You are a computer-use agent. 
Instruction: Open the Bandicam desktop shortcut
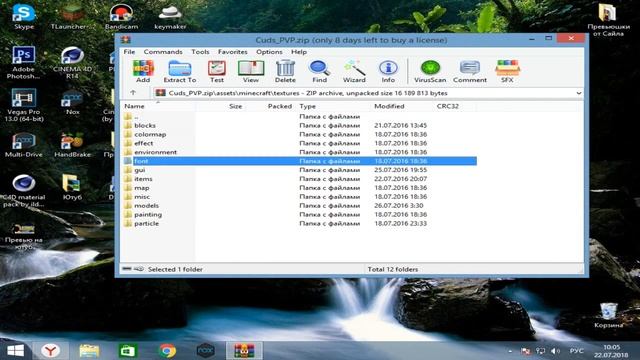tap(121, 17)
